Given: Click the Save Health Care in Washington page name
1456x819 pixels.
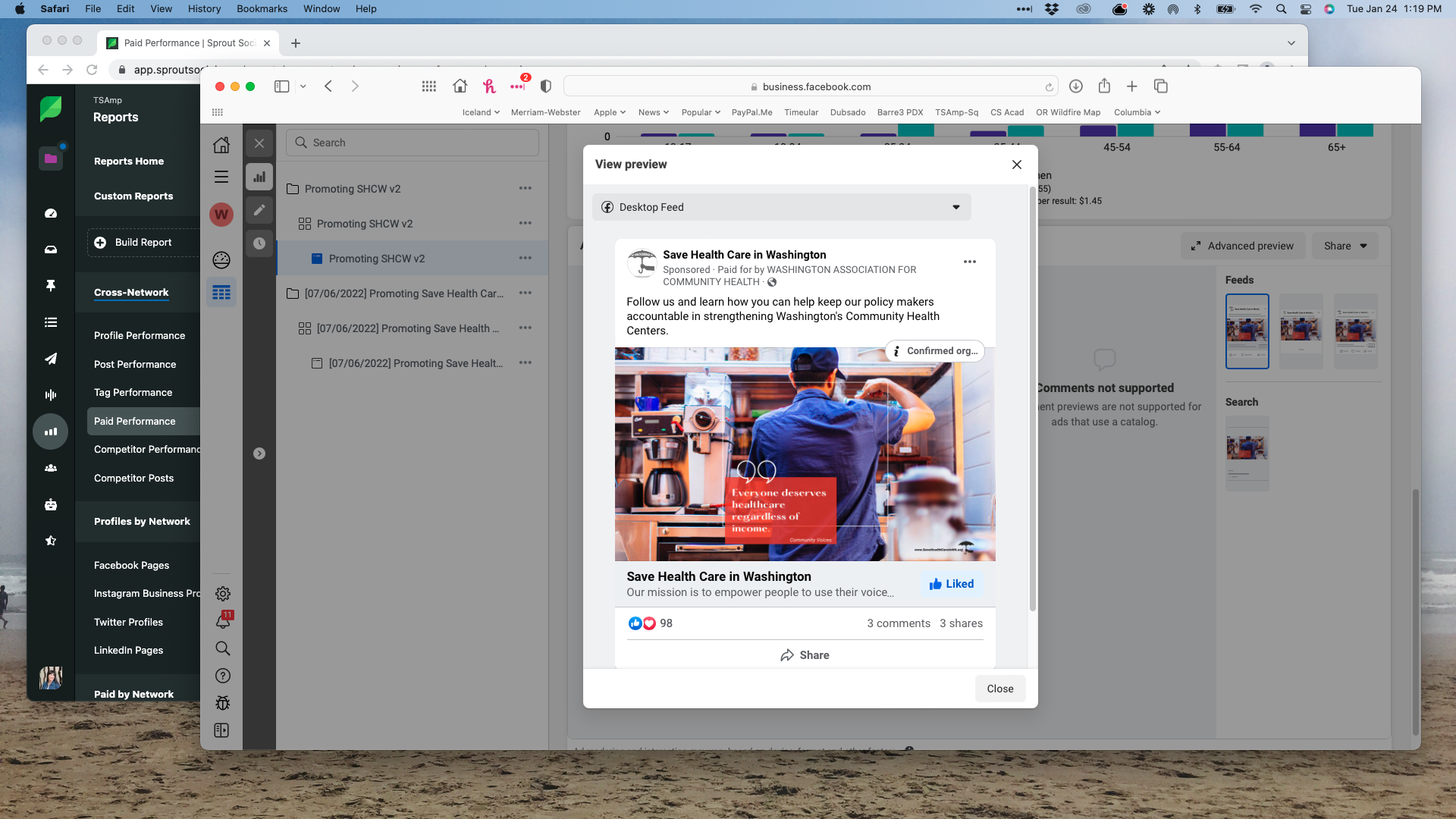Looking at the screenshot, I should click(745, 255).
